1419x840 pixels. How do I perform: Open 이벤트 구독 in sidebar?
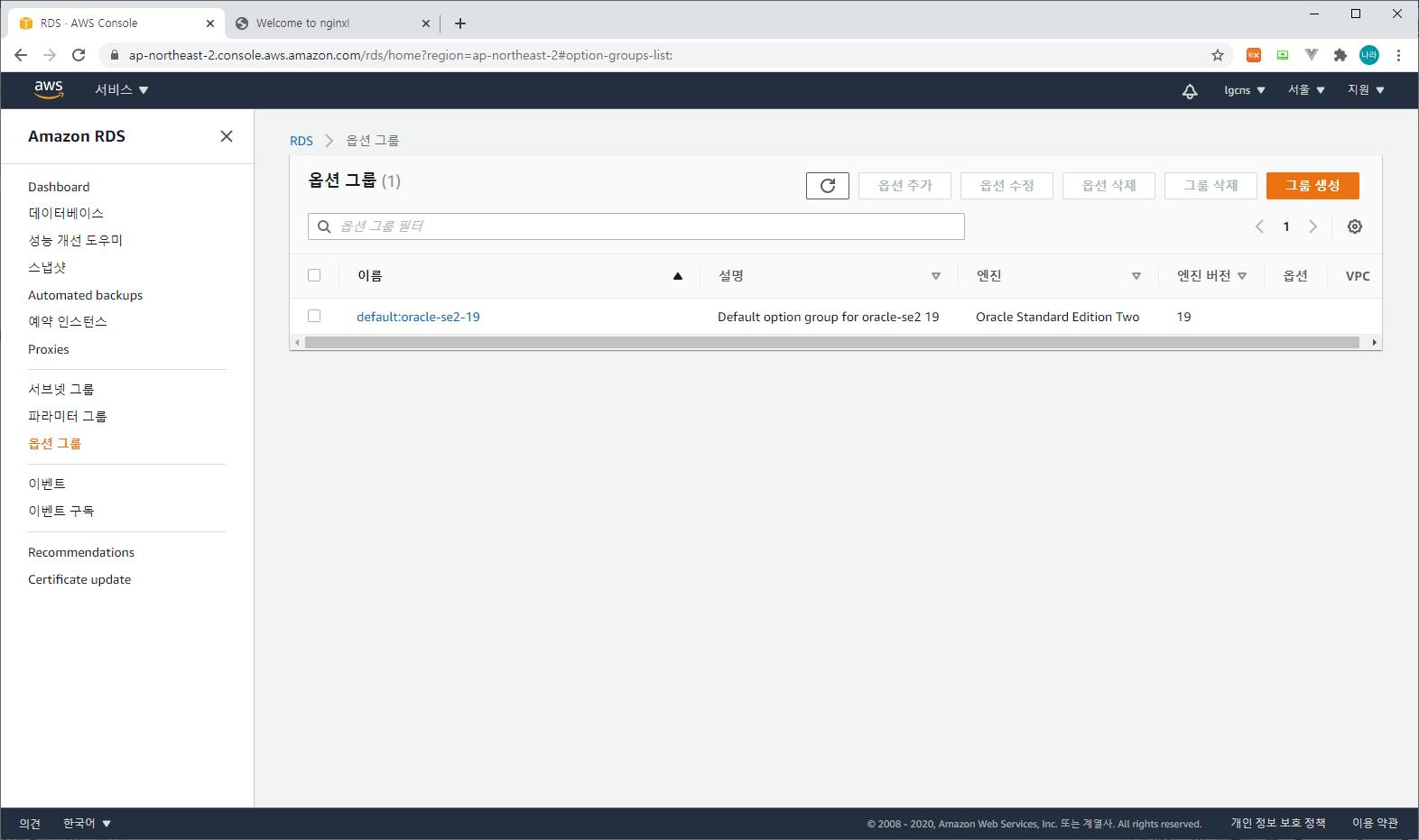pyautogui.click(x=61, y=511)
